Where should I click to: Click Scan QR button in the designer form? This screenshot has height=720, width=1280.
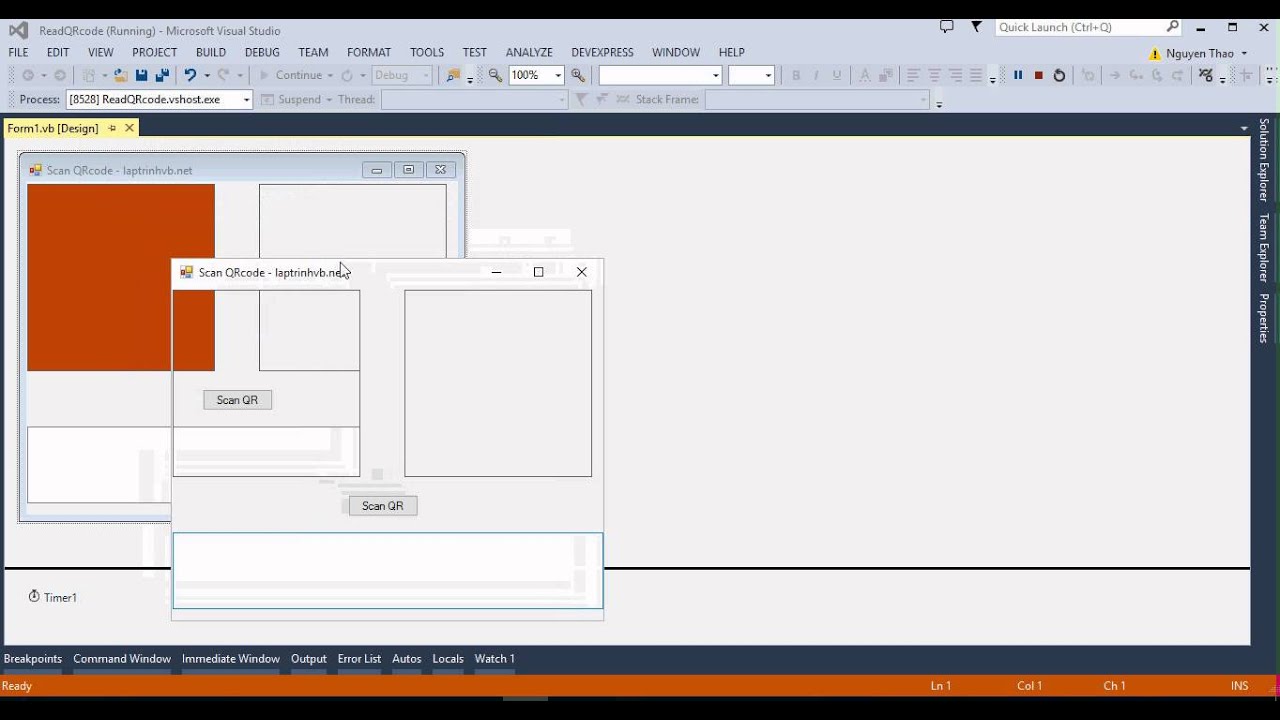pos(237,400)
